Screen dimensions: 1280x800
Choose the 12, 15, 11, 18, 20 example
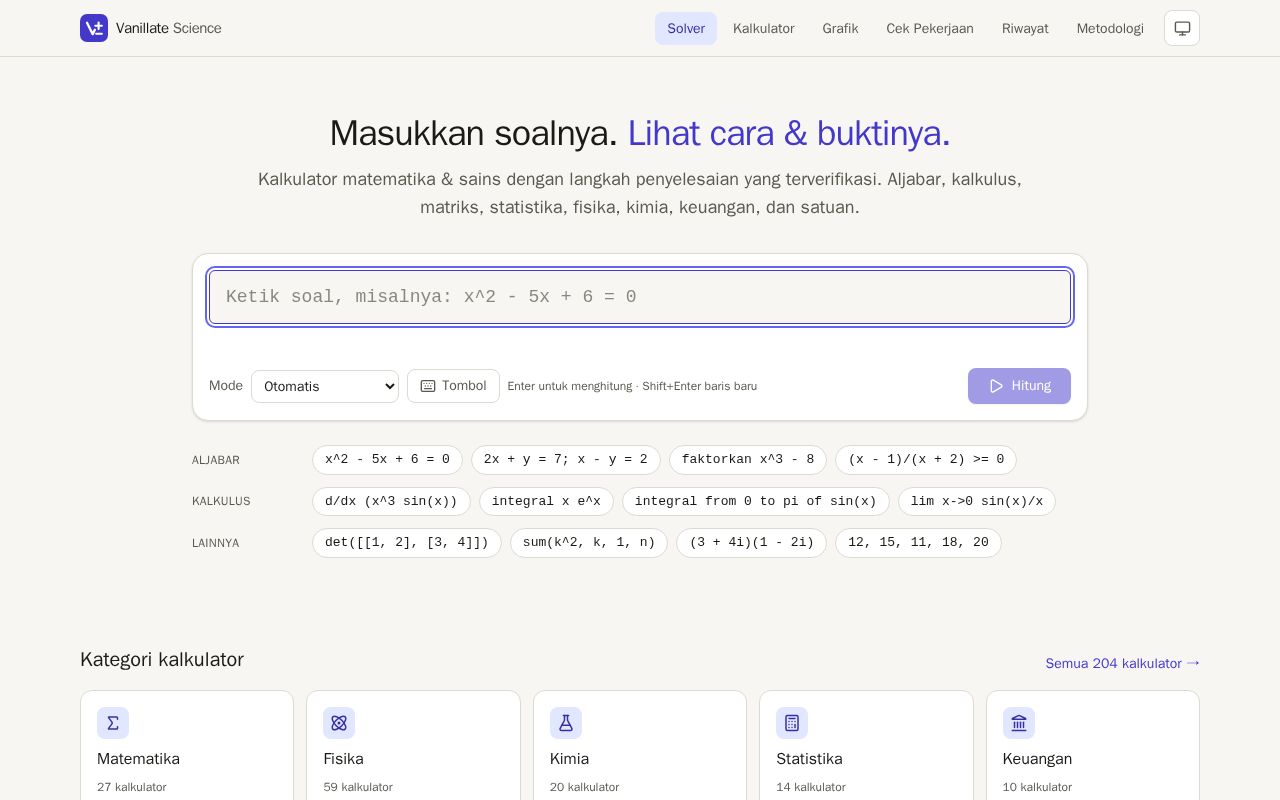click(918, 543)
